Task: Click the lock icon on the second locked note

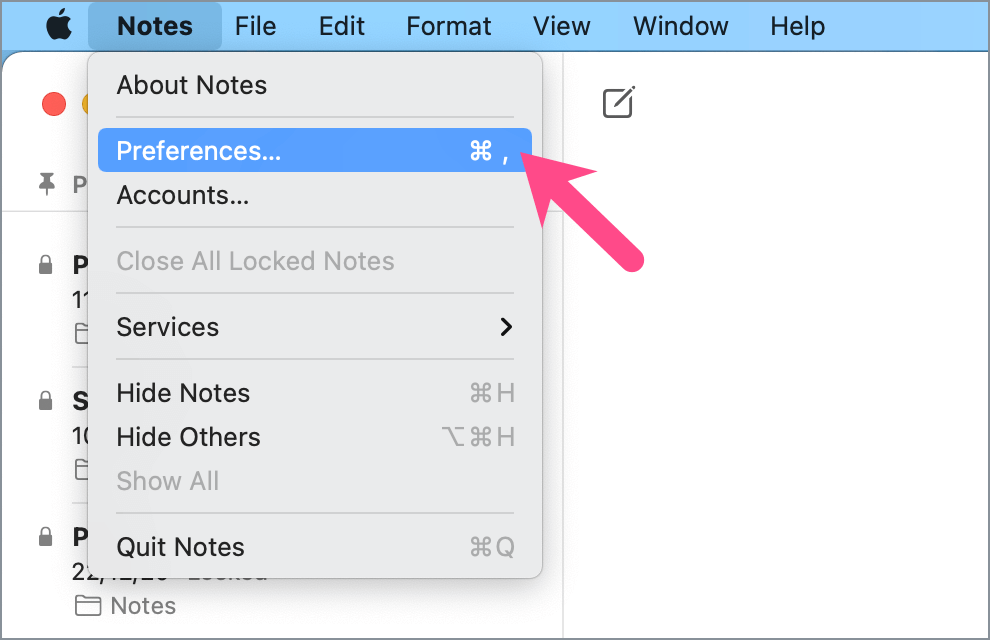Action: 45,400
